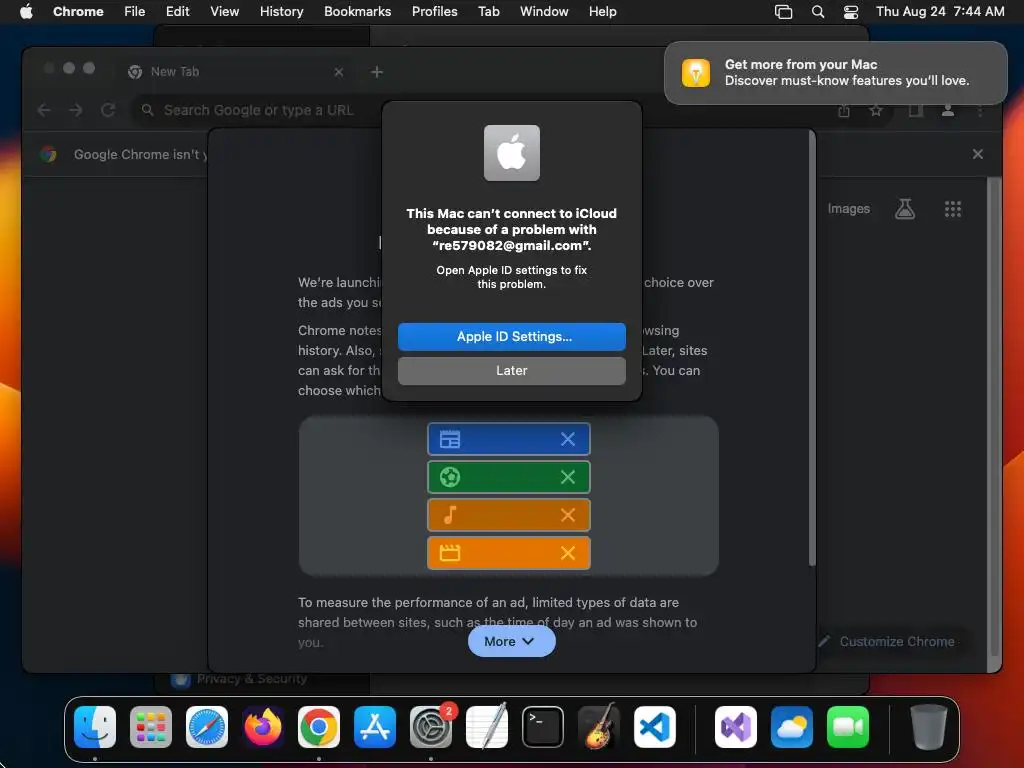
Task: Click the date and time clock
Action: coord(940,11)
